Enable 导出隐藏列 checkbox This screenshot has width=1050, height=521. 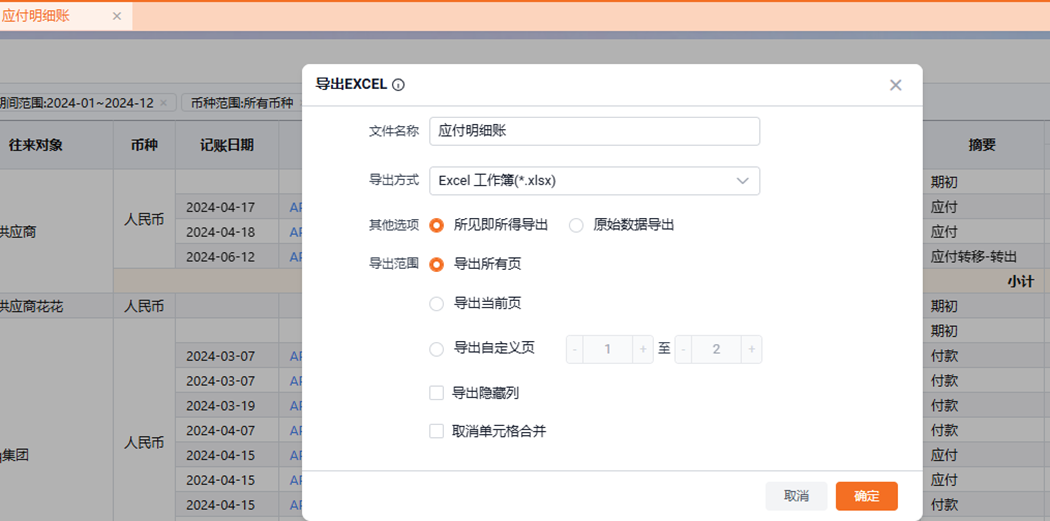pyautogui.click(x=437, y=393)
